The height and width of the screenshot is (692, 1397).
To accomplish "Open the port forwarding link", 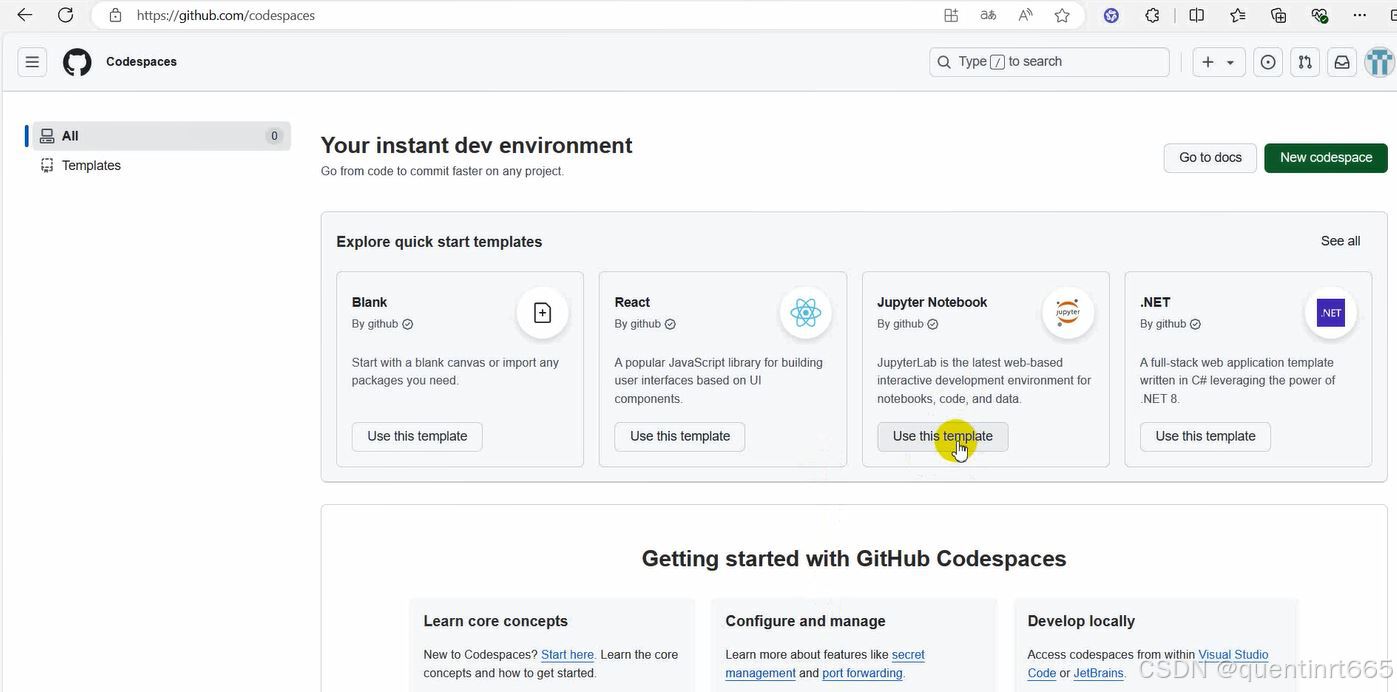I will point(862,673).
